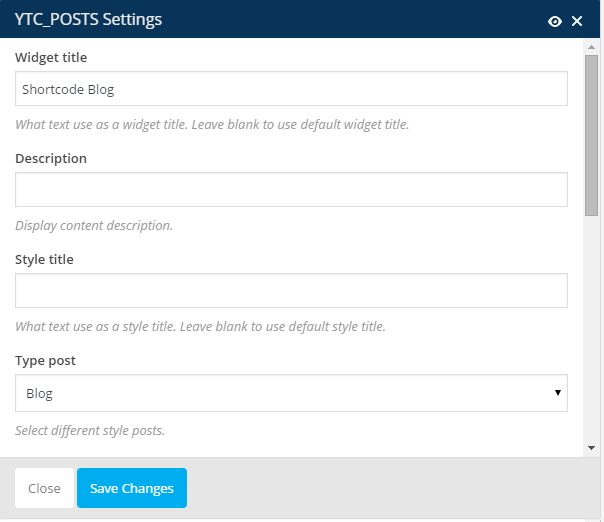
Task: Click the Close button in footer
Action: pyautogui.click(x=44, y=488)
